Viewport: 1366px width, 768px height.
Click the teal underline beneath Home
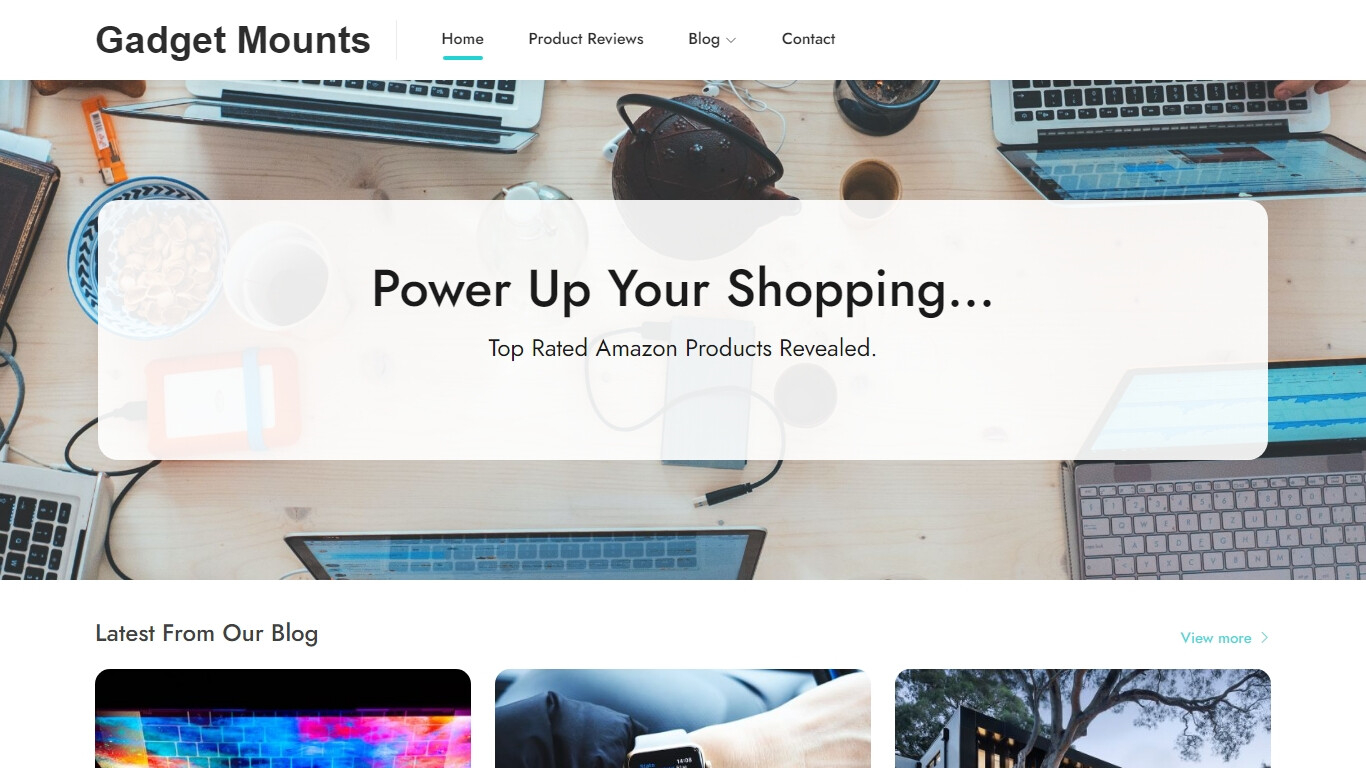click(463, 58)
